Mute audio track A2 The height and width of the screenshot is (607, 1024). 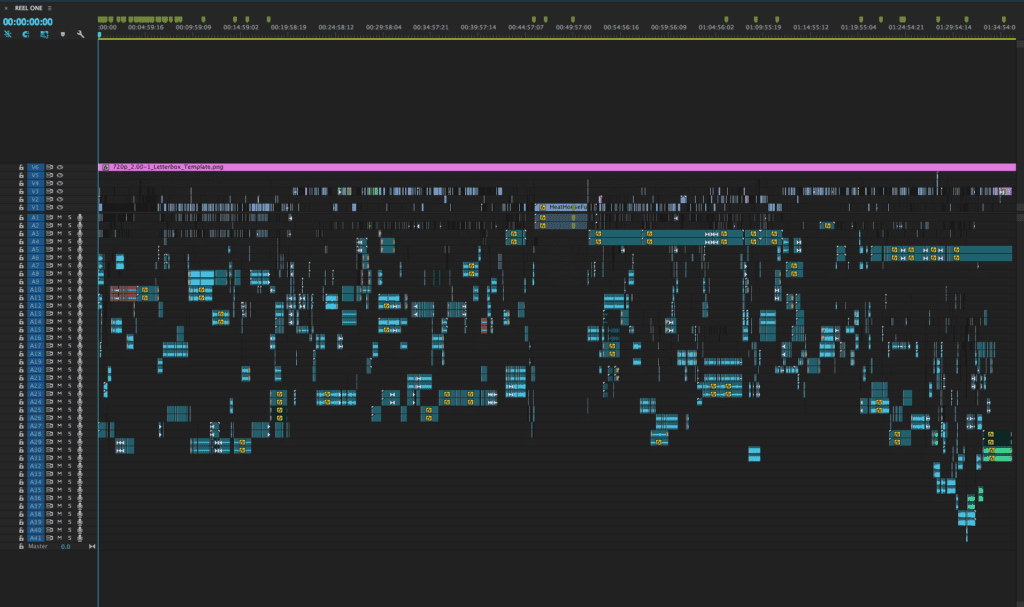point(59,225)
